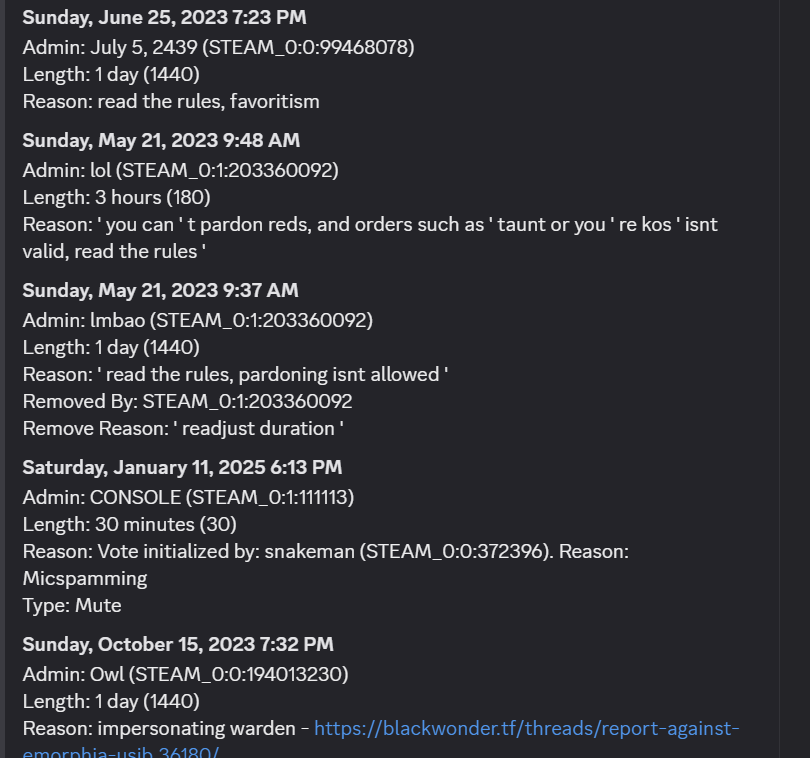810x758 pixels.
Task: Click the 'Reason: read the rules, favoritism' line
Action: tap(171, 102)
